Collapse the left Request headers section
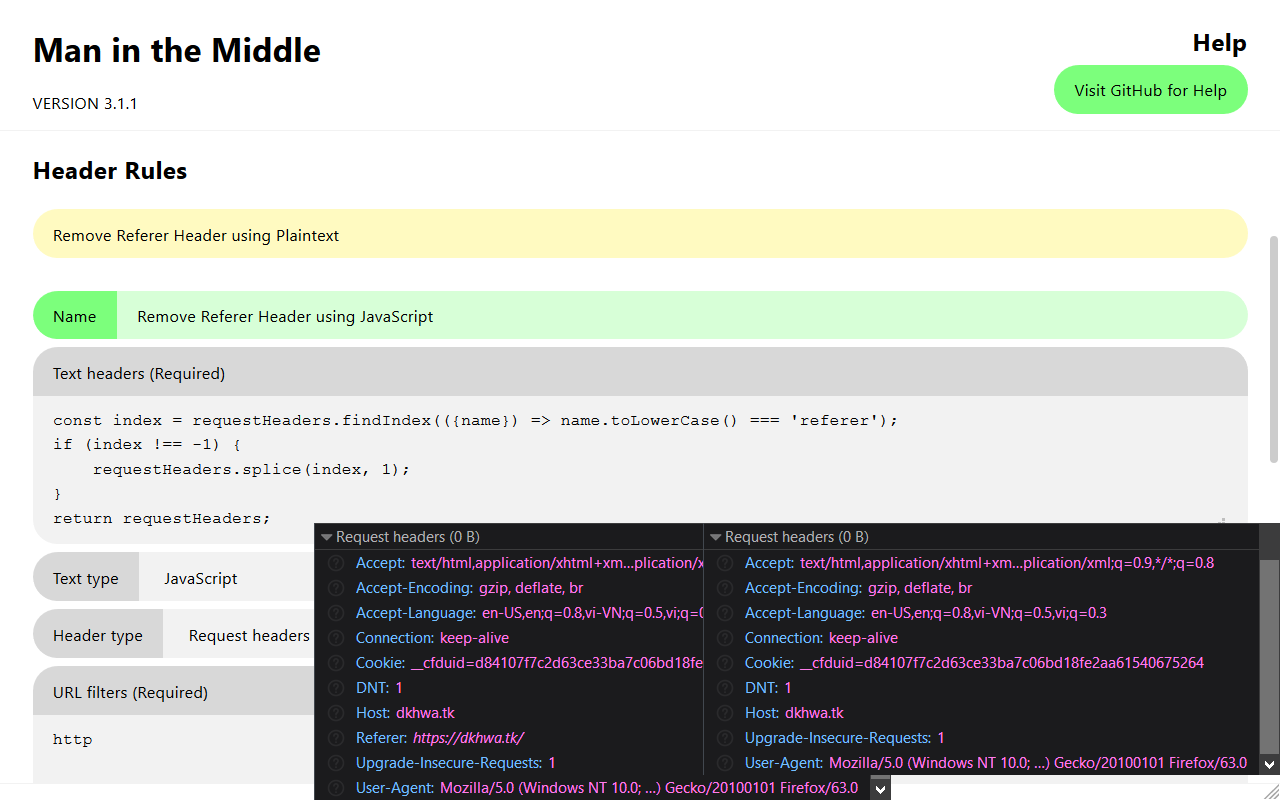Viewport: 1280px width, 800px height. (327, 537)
